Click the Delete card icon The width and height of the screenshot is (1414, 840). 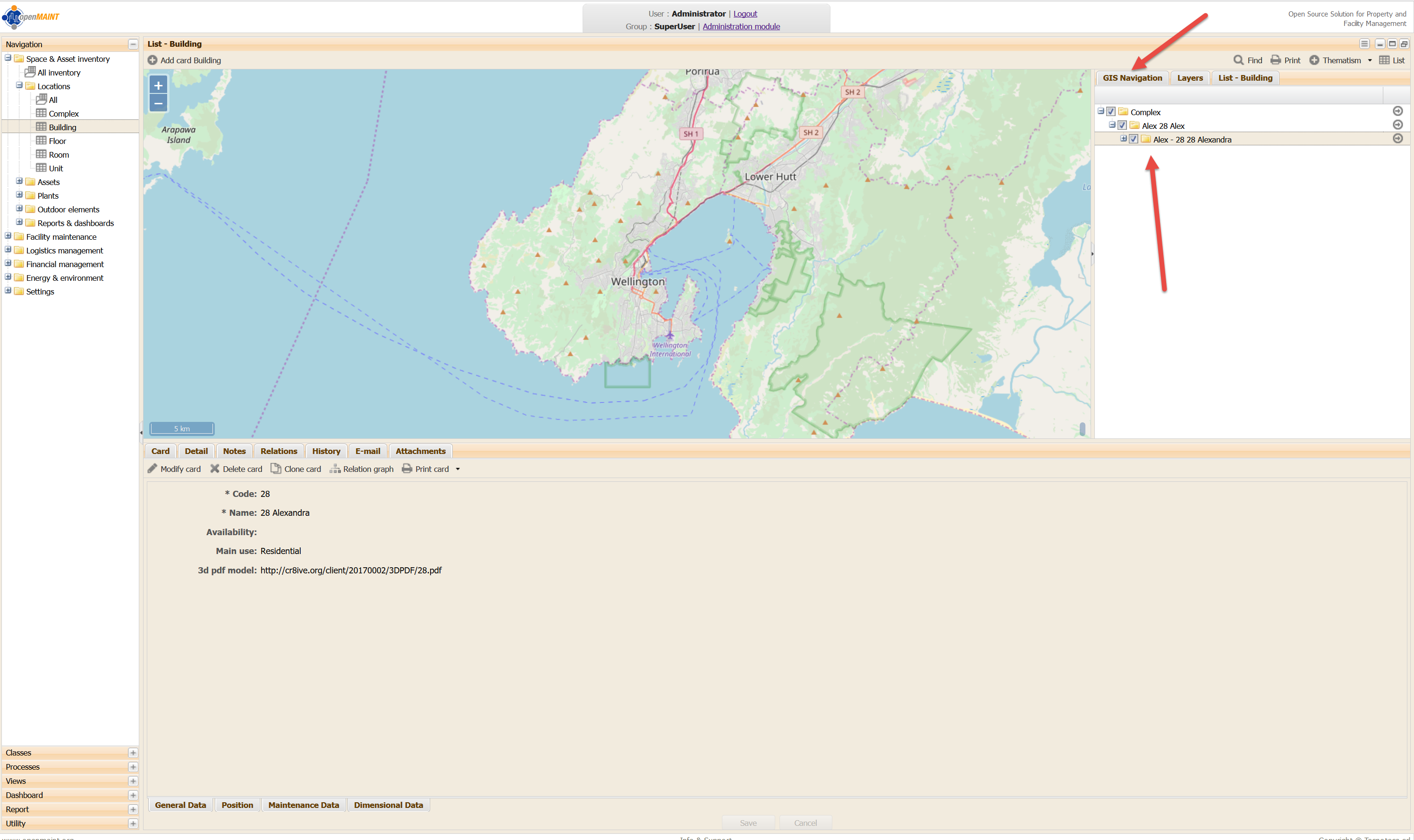pyautogui.click(x=215, y=469)
